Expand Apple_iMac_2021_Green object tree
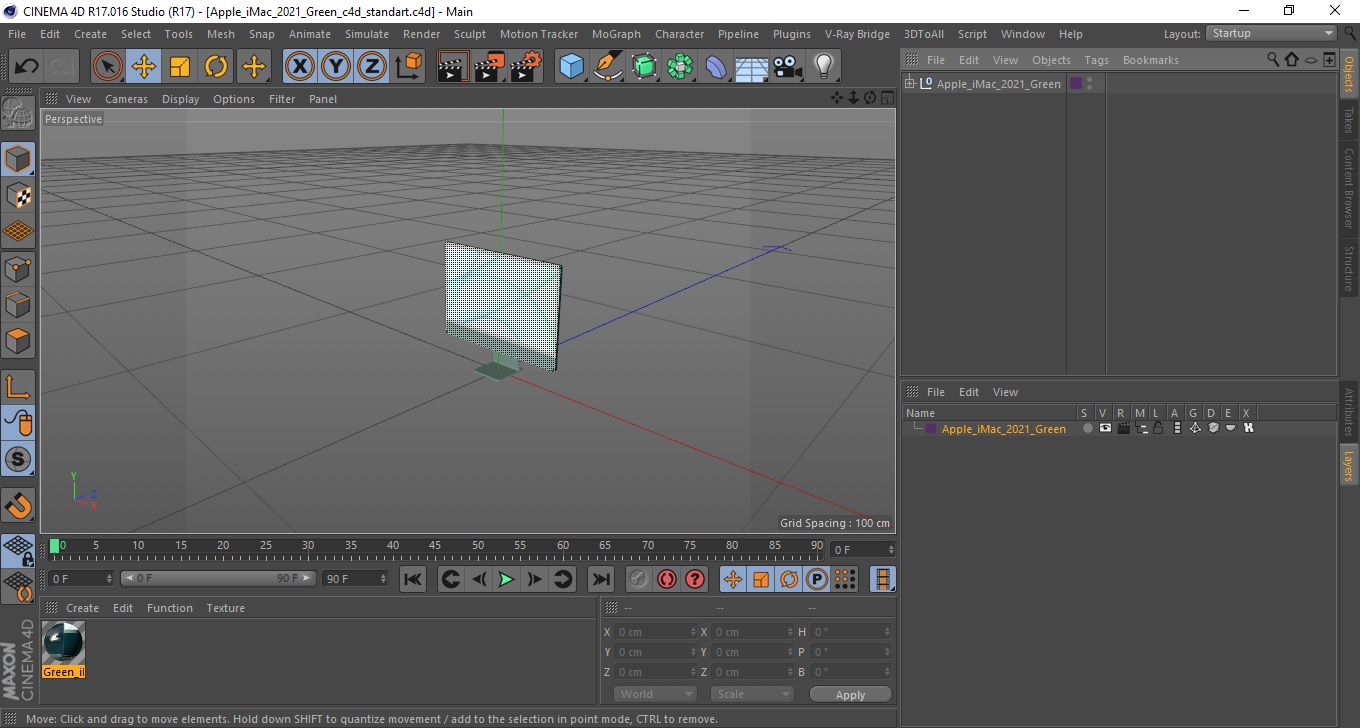 (910, 83)
